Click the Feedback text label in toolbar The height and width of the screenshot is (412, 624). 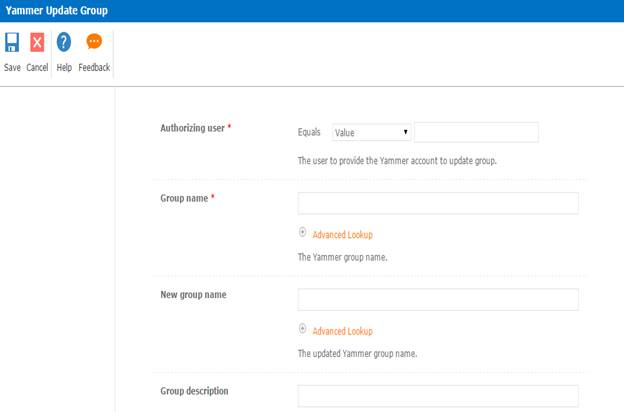(94, 68)
